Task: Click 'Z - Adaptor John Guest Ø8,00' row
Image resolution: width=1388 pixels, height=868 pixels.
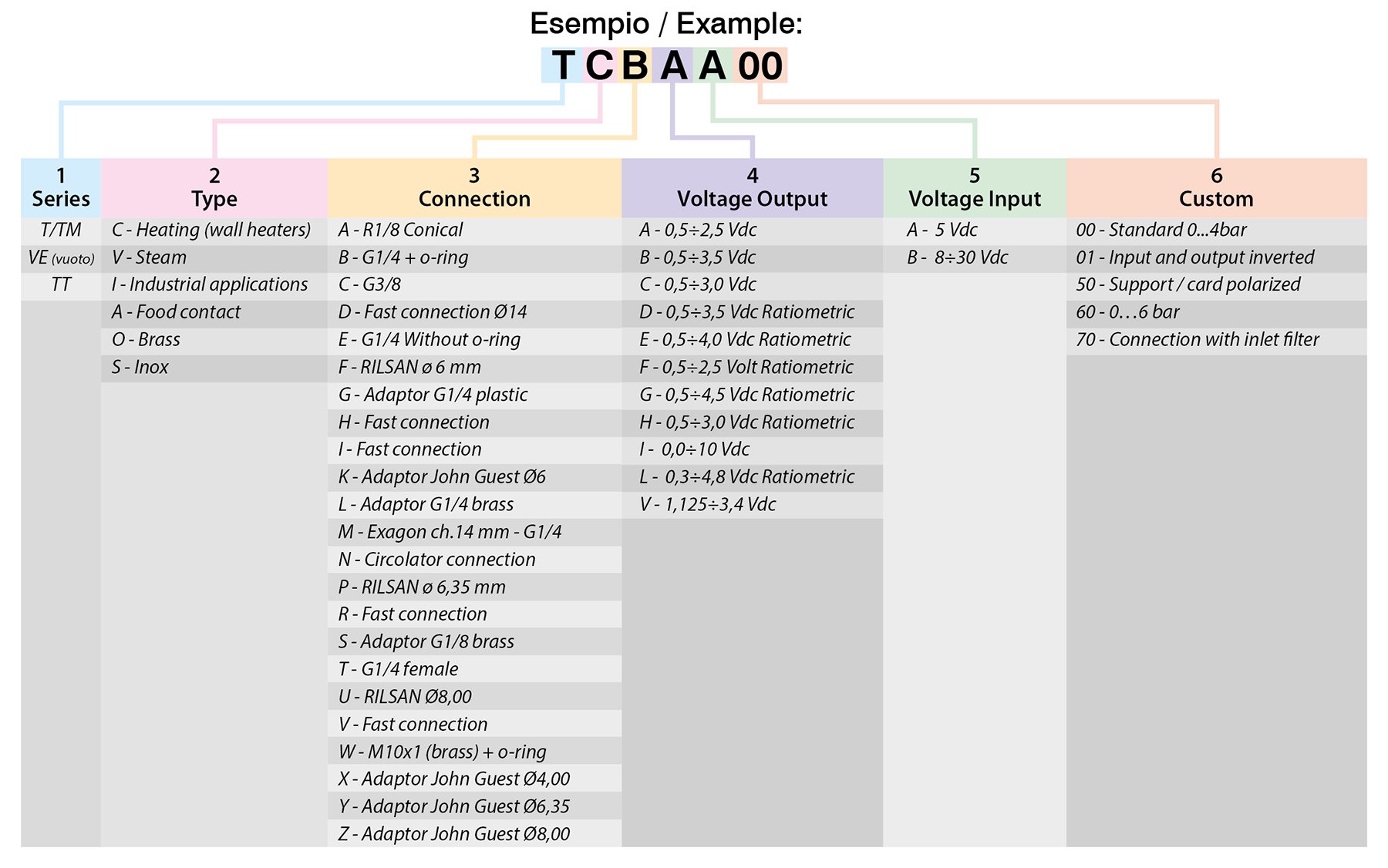Action: 454,834
